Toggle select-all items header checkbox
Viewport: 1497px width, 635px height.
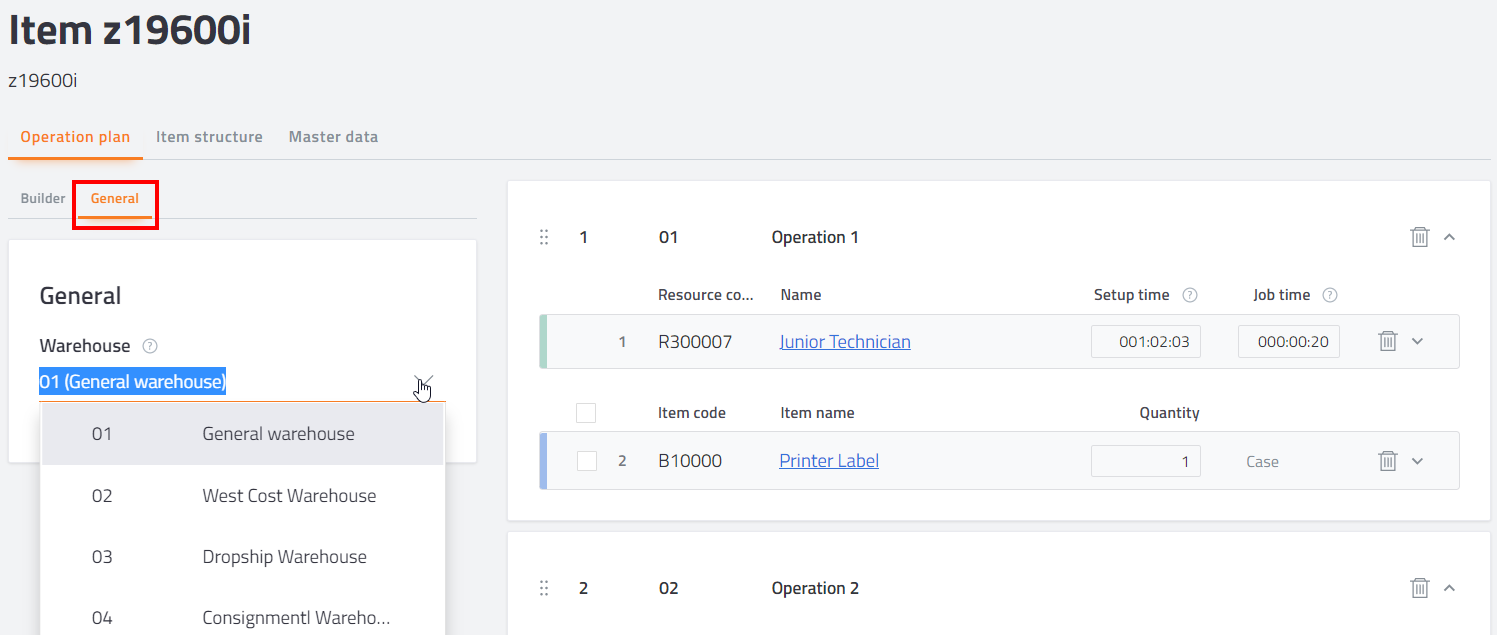[x=586, y=413]
